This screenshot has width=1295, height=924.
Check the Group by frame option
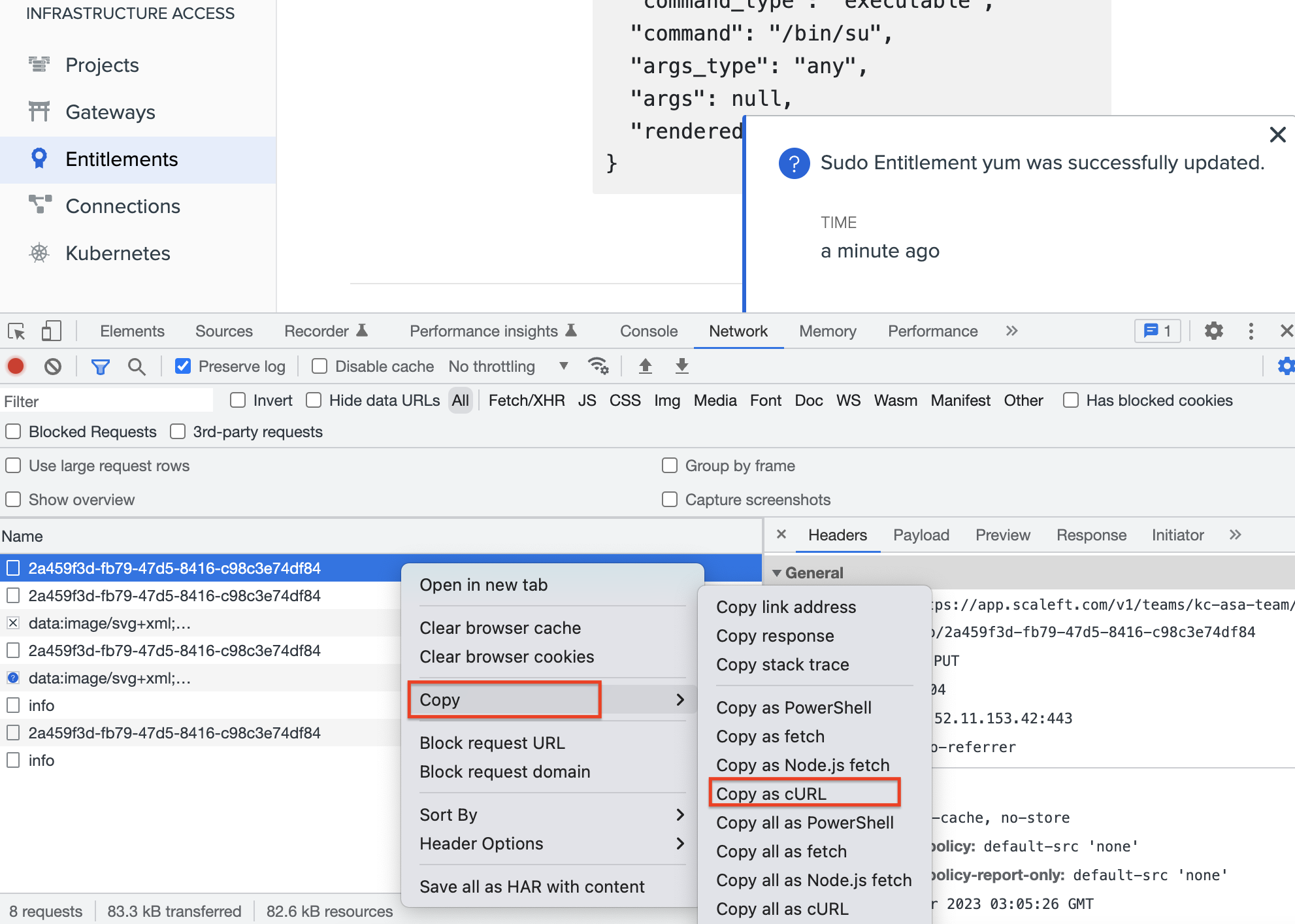pos(670,465)
